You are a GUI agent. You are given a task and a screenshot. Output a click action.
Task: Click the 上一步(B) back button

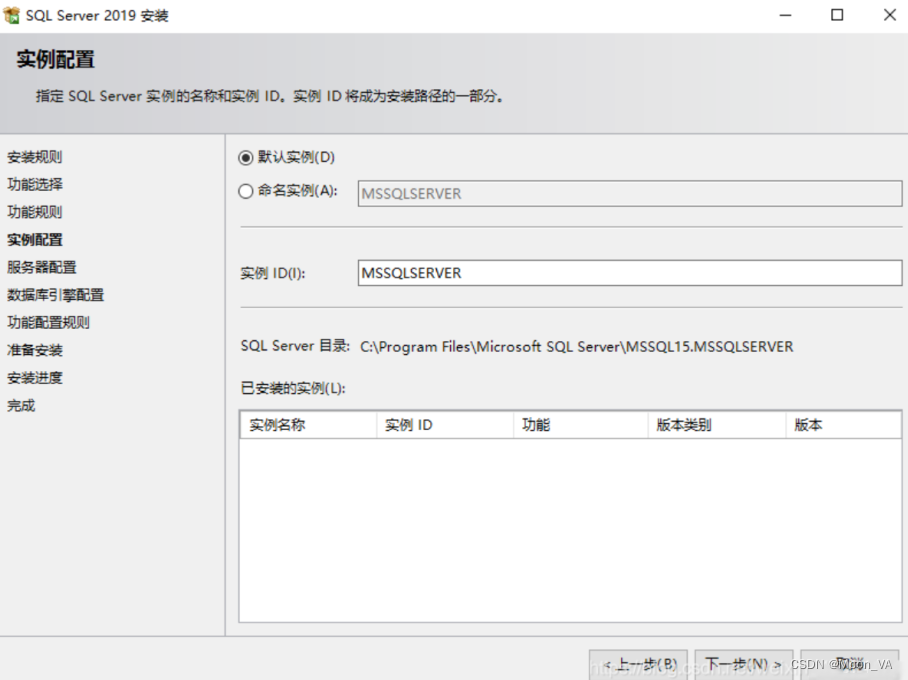639,664
